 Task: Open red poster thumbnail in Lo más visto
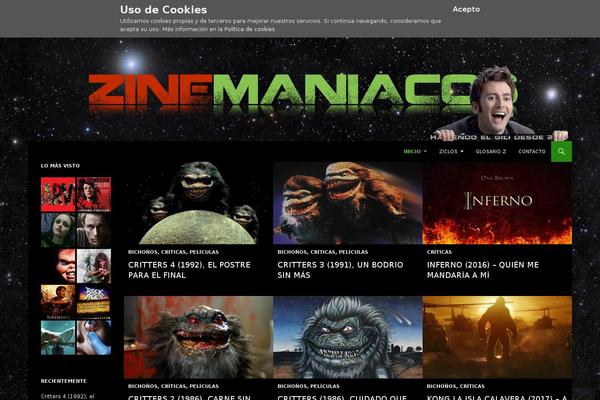point(58,194)
